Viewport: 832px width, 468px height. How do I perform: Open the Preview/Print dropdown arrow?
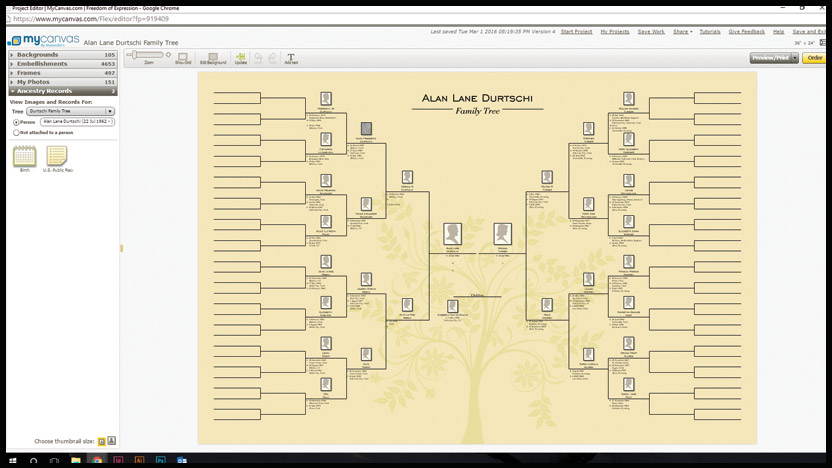tap(795, 58)
